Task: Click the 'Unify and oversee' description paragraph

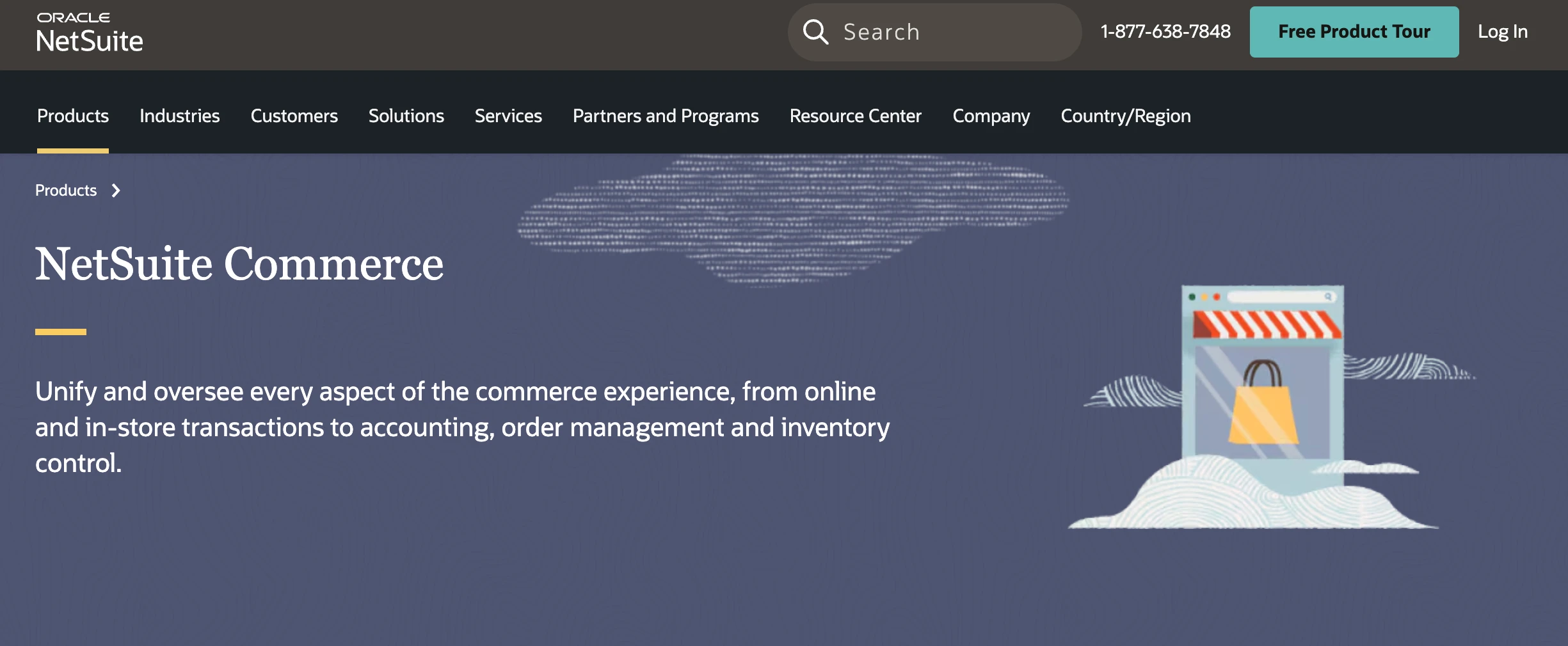Action: [x=462, y=427]
